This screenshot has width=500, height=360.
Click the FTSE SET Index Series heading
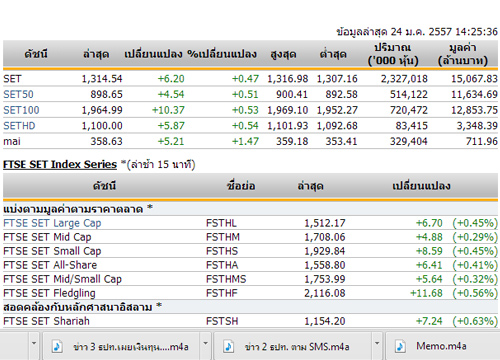pos(60,164)
